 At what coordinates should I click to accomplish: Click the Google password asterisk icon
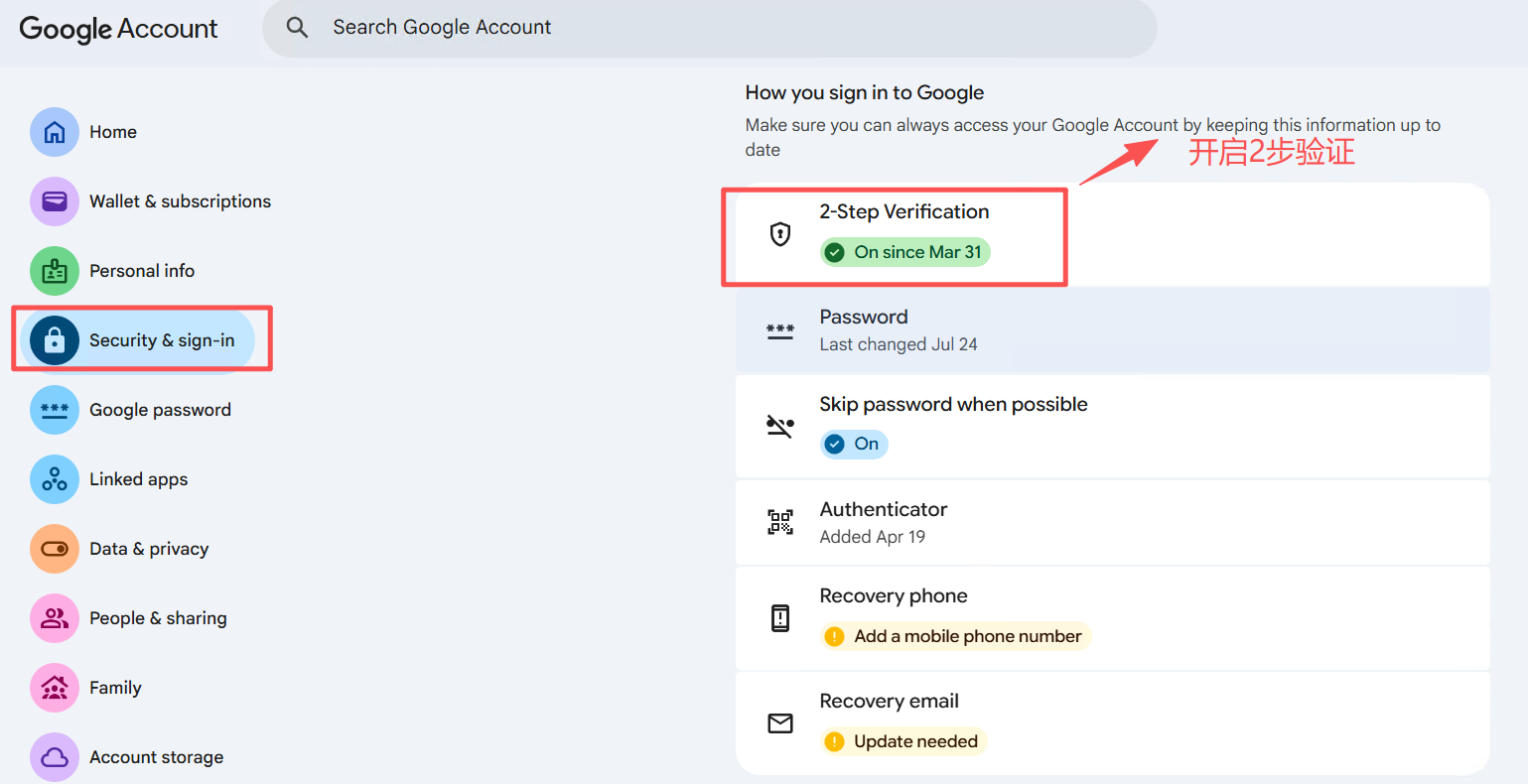[55, 410]
